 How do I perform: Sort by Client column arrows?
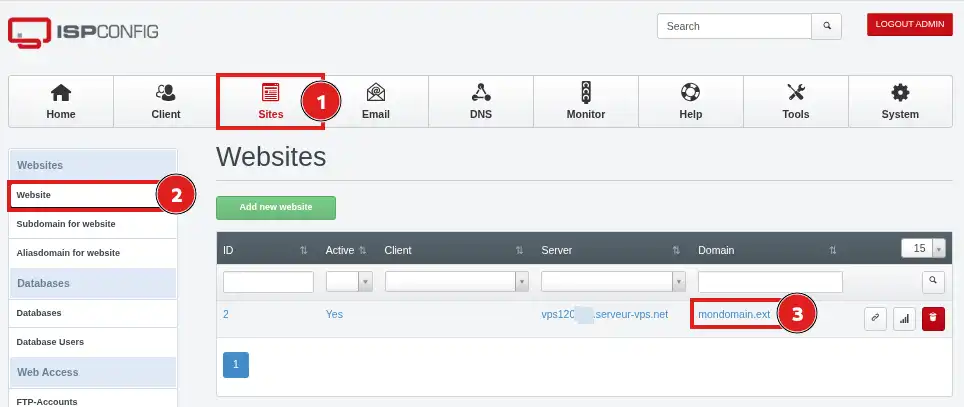click(520, 250)
